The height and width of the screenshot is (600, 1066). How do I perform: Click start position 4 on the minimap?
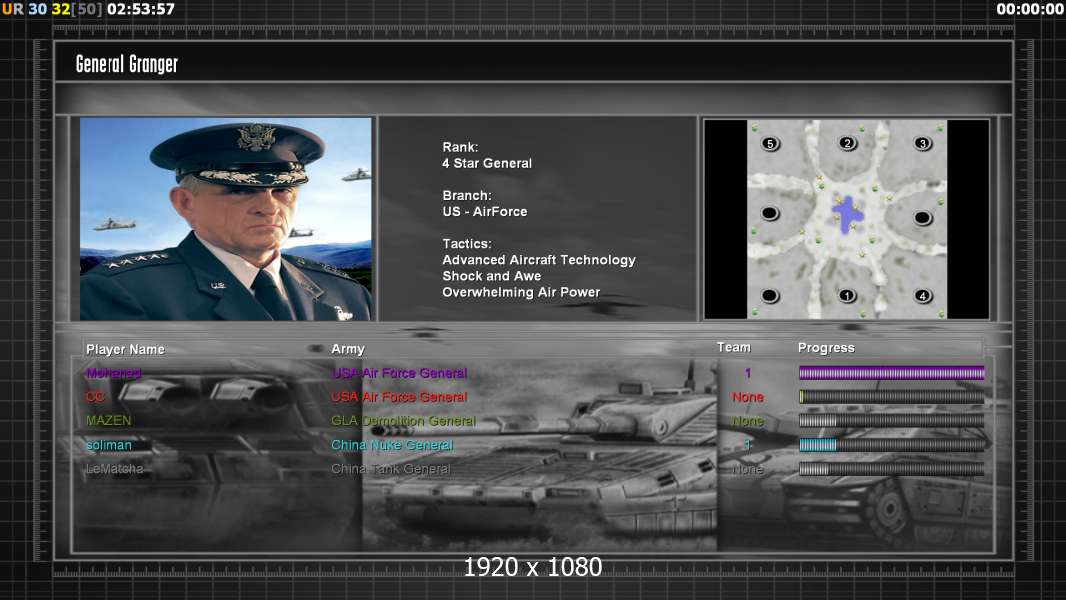pos(923,296)
